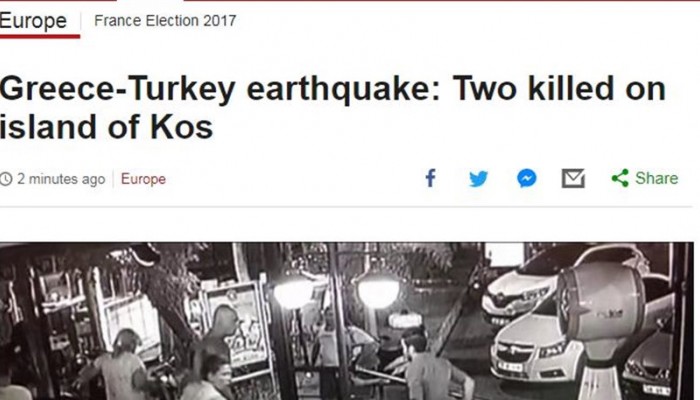Open the France Election 2017 tab
The image size is (700, 400).
pos(165,21)
